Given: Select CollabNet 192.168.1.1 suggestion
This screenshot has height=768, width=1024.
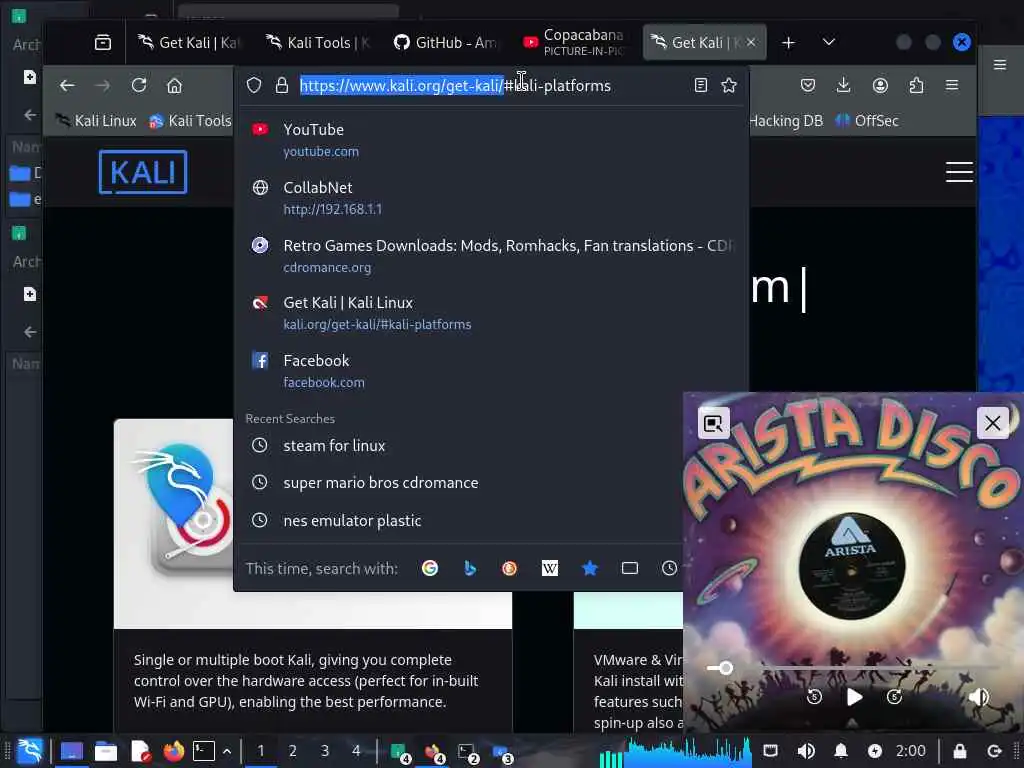Looking at the screenshot, I should click(491, 198).
